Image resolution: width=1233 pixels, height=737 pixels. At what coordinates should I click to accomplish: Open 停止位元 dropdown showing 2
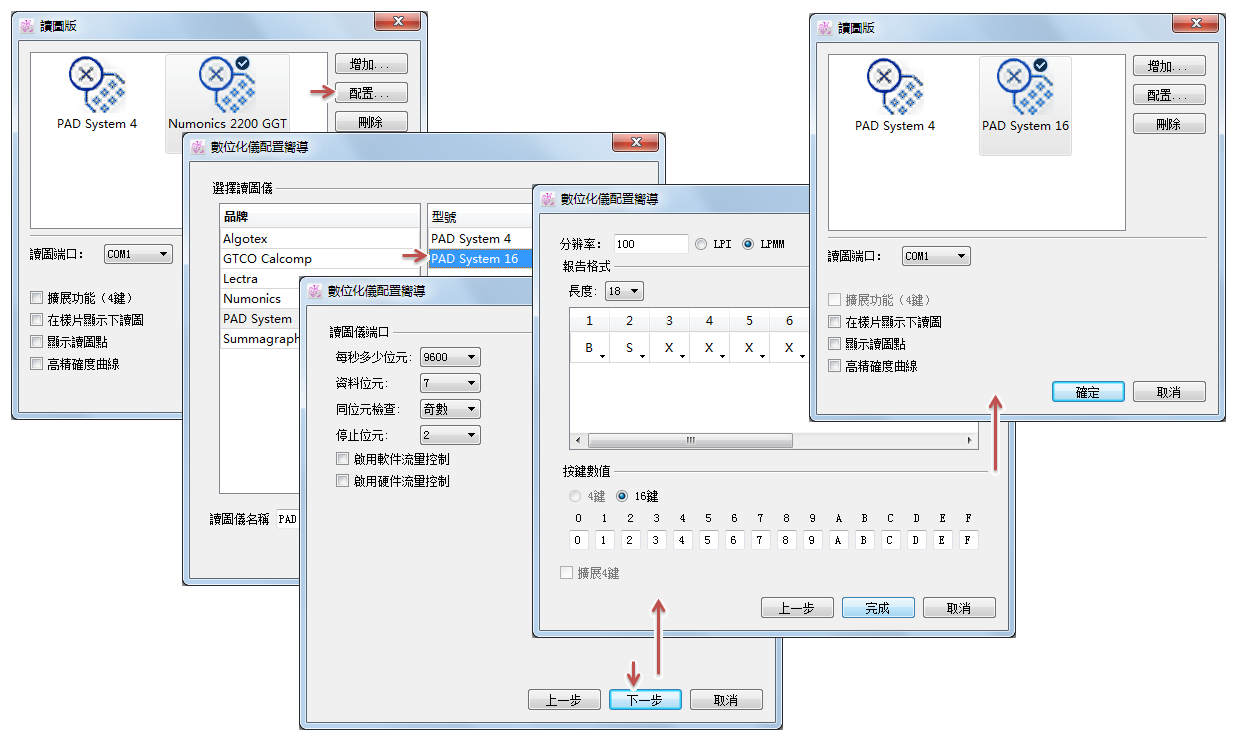450,435
